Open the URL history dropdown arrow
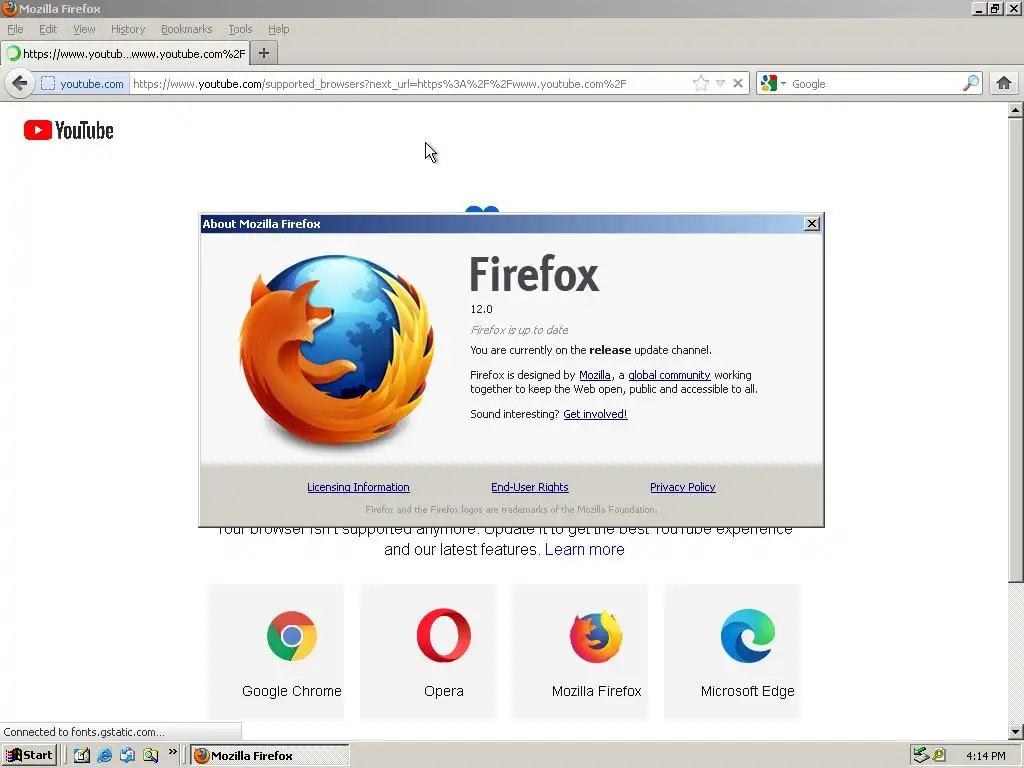 coord(720,84)
